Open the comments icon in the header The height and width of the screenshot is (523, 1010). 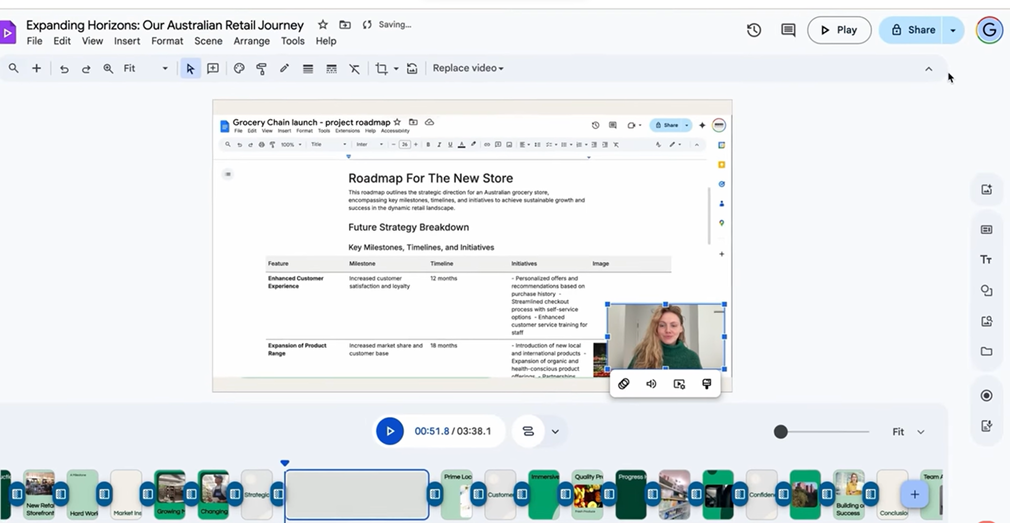point(788,30)
